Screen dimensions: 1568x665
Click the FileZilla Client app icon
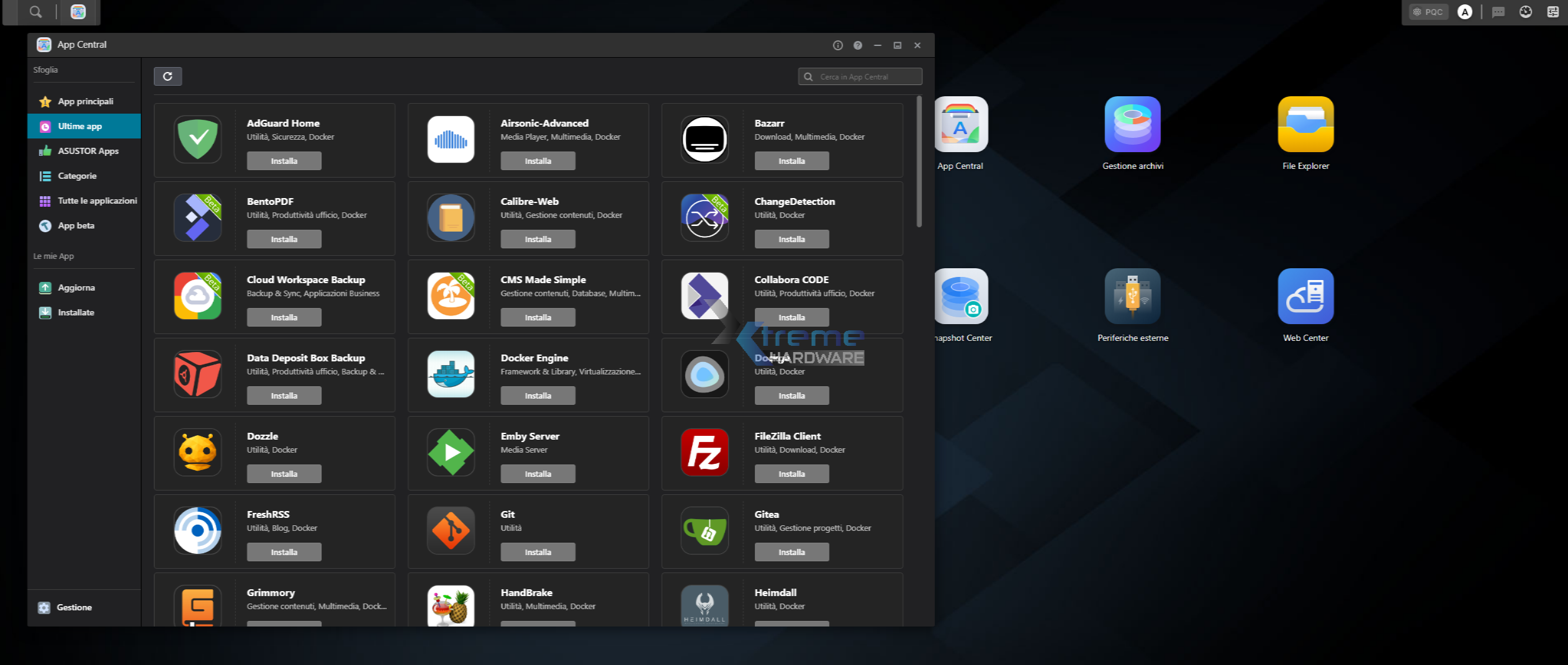[705, 452]
